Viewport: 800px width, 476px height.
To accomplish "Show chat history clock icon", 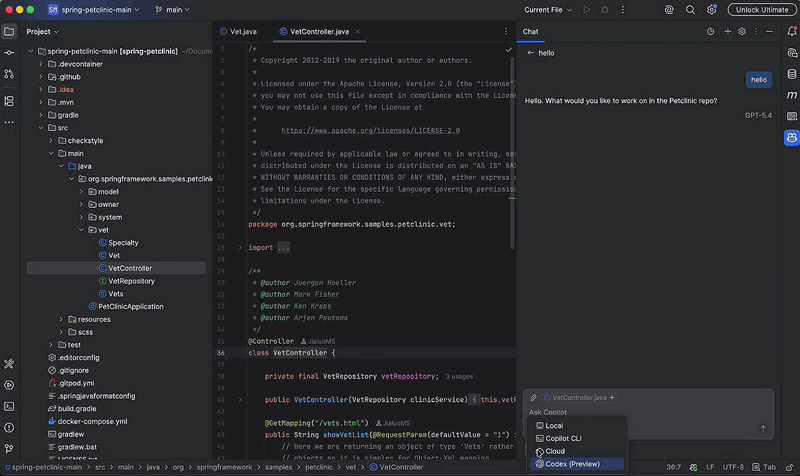I will (710, 32).
